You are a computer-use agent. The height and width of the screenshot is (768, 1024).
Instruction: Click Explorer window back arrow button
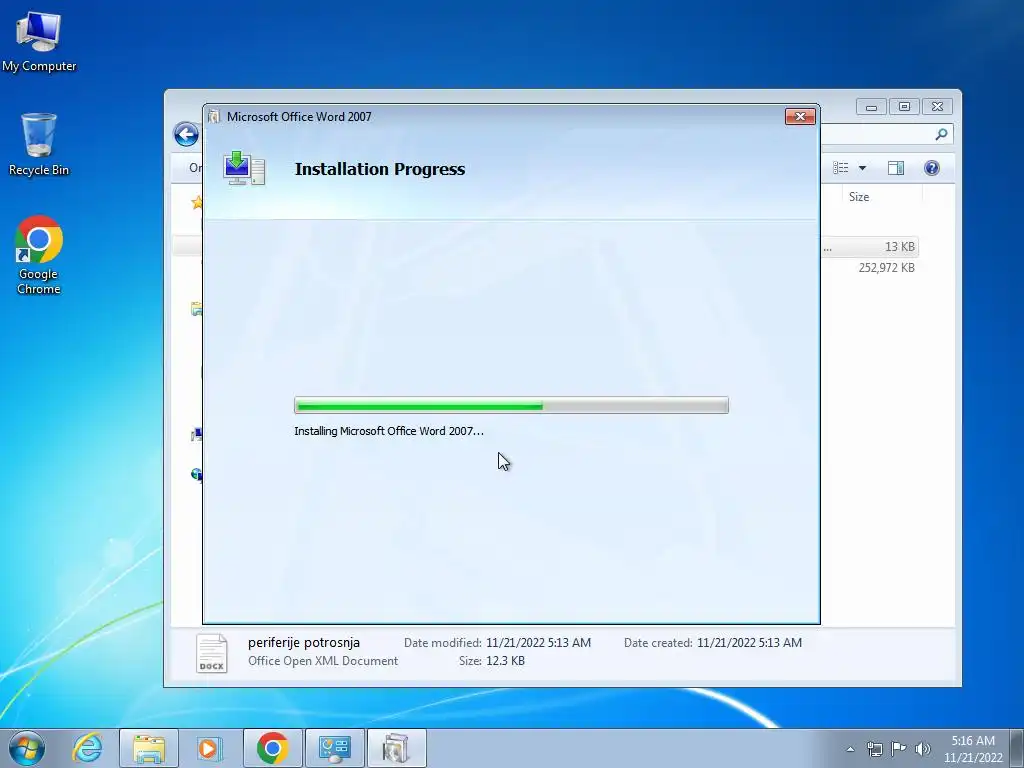coord(186,135)
